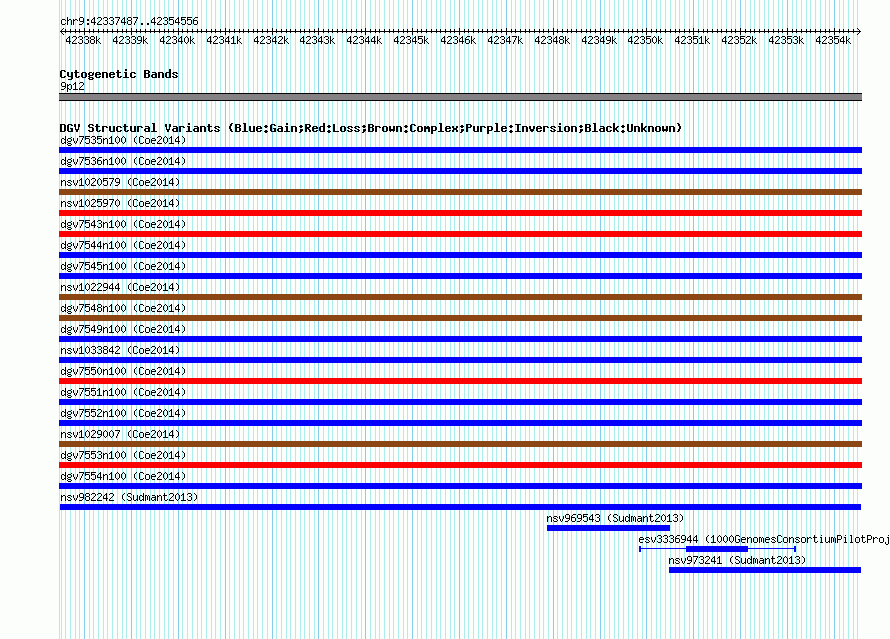Image resolution: width=890 pixels, height=639 pixels.
Task: Click thick blue segment of esv3336944 glyph
Action: click(717, 549)
